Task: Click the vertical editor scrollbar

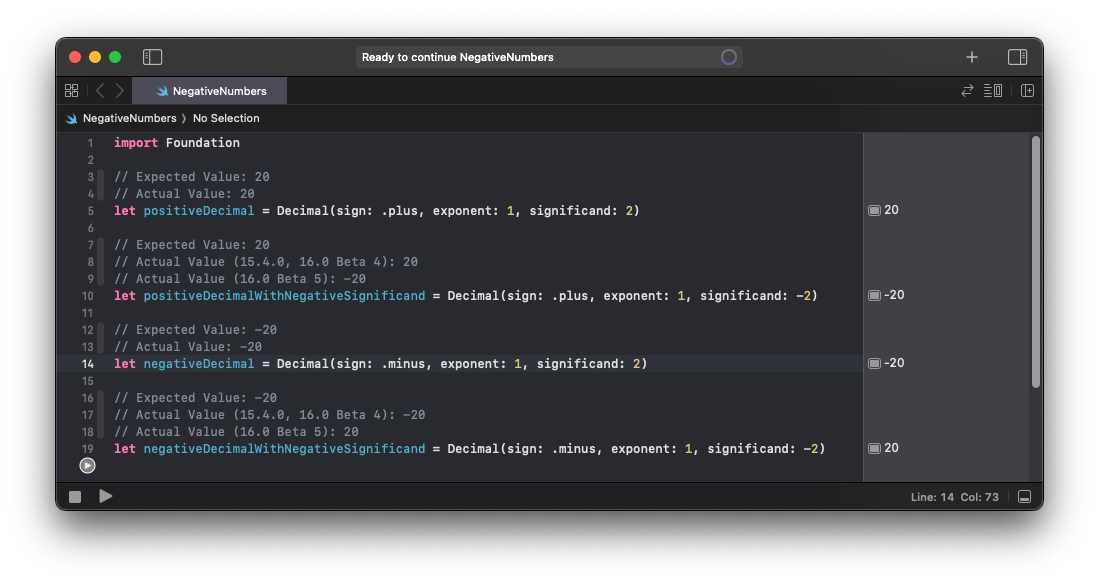Action: click(x=1035, y=262)
